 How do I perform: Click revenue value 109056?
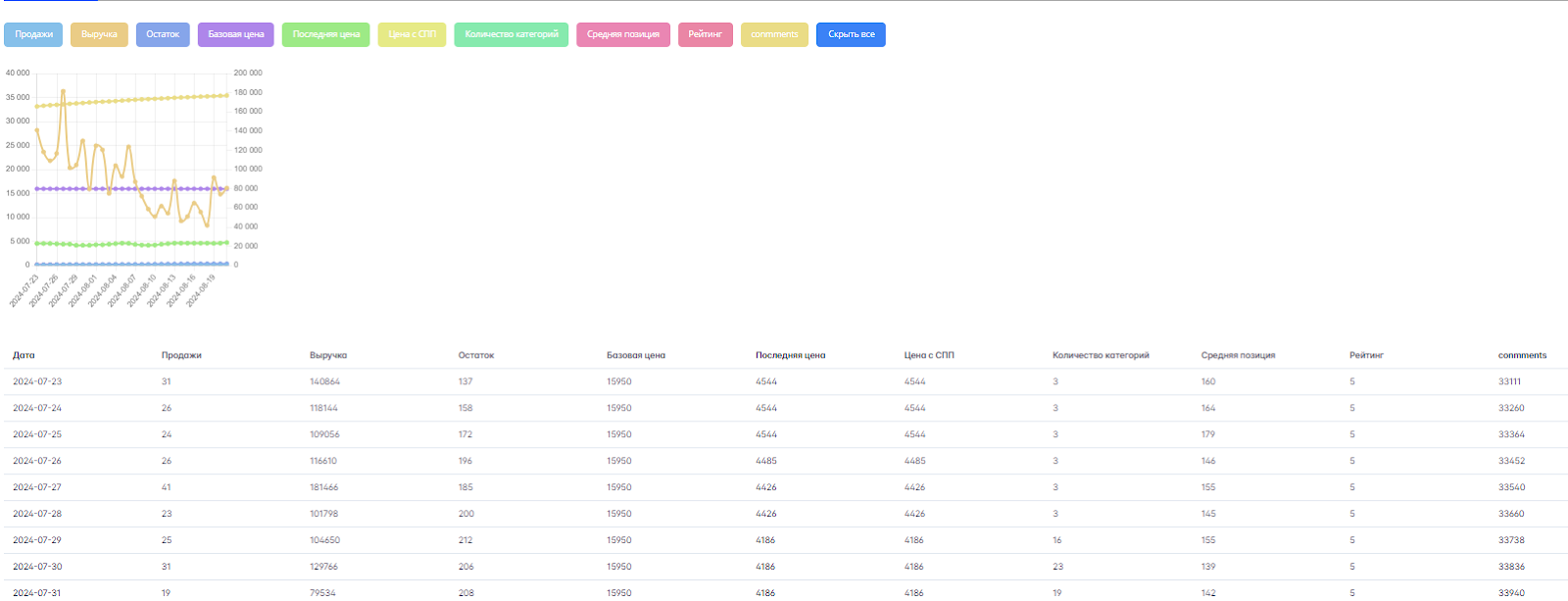325,434
